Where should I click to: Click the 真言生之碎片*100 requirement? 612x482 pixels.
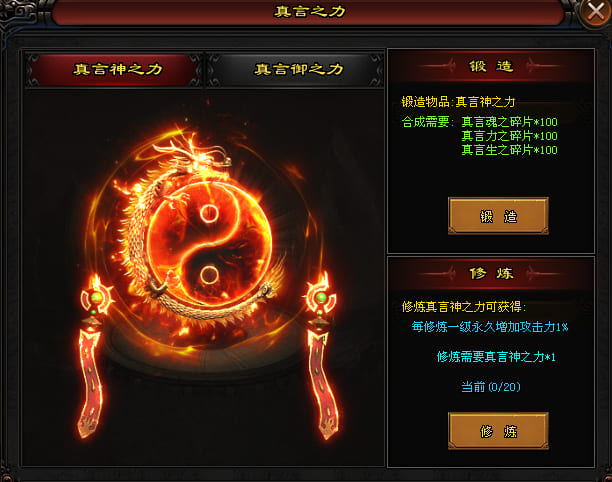pyautogui.click(x=509, y=150)
